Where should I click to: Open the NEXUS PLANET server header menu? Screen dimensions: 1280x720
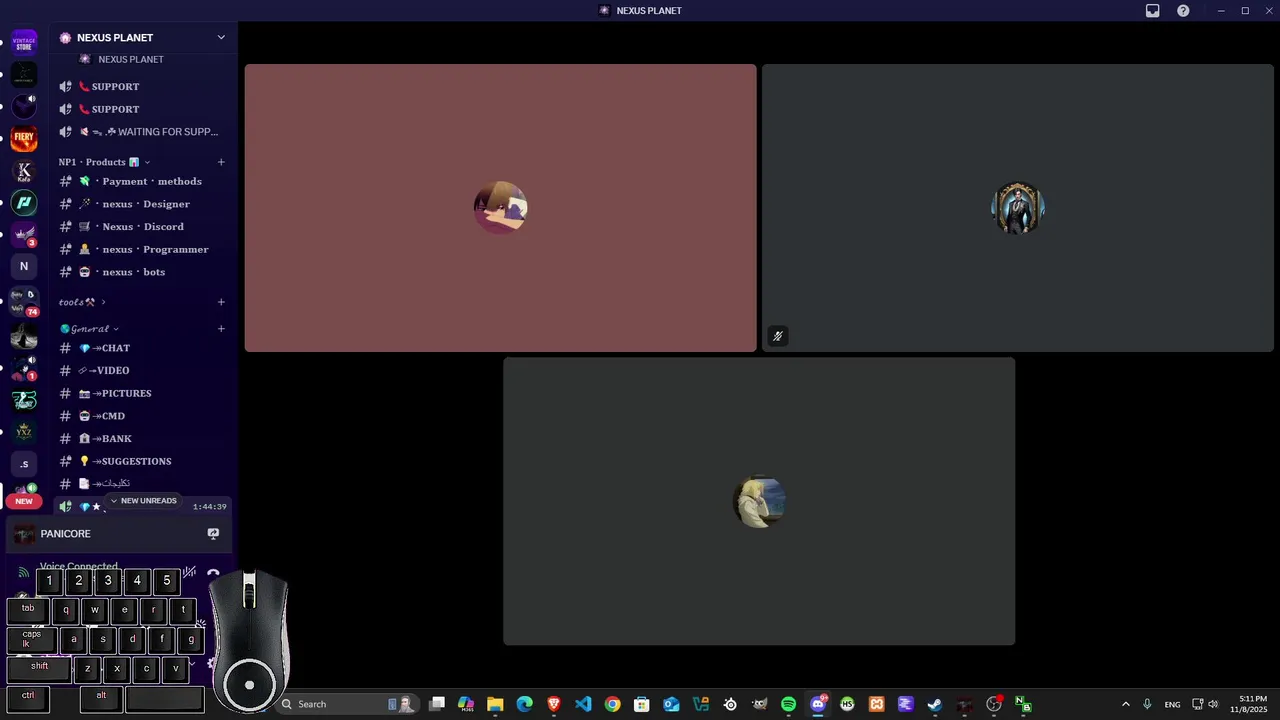pos(143,37)
